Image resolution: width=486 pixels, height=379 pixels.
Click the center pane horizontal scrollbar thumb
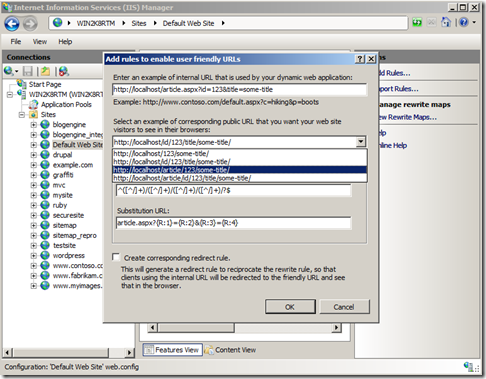(x=196, y=328)
